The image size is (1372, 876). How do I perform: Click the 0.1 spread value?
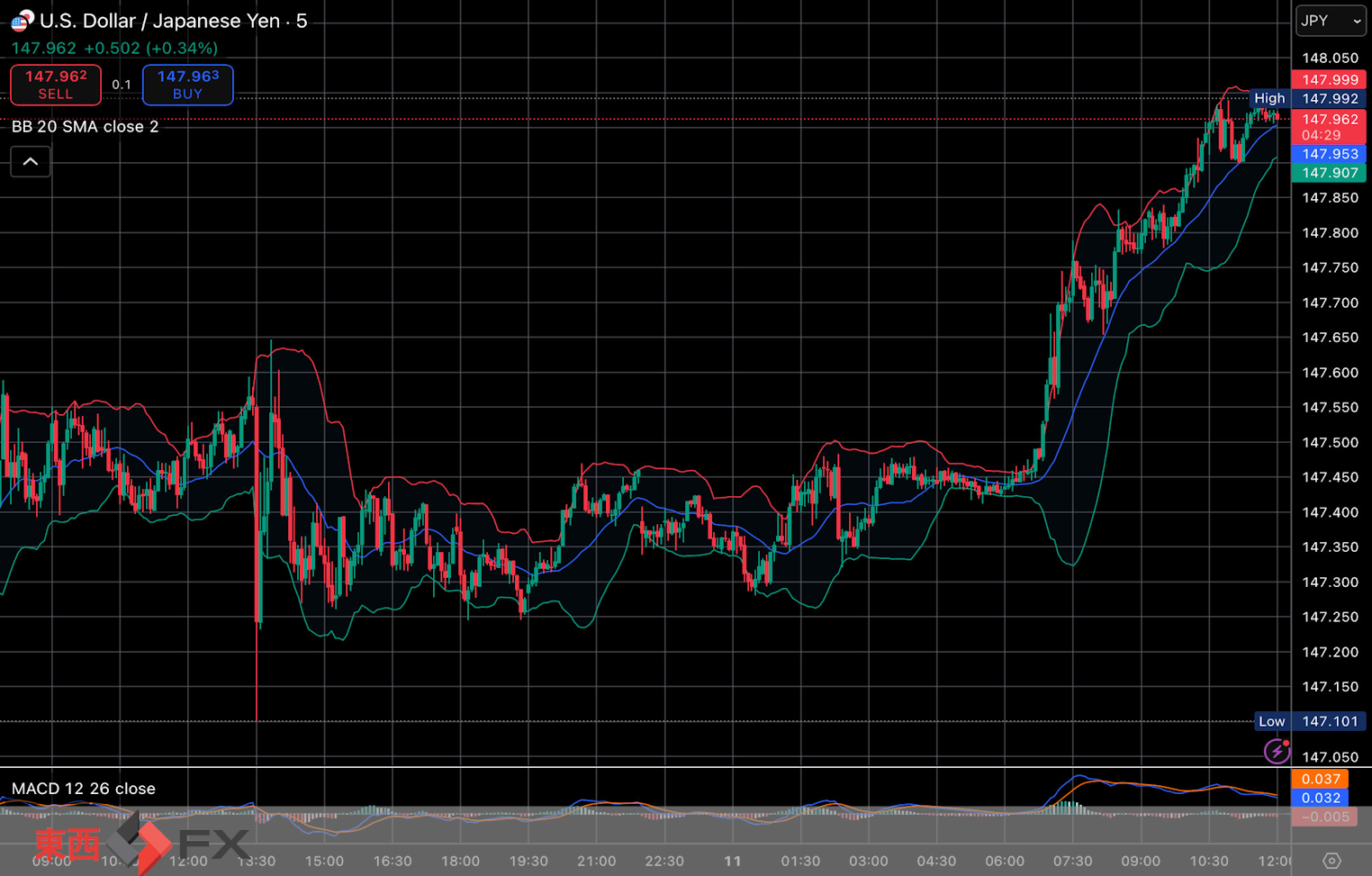pos(122,85)
